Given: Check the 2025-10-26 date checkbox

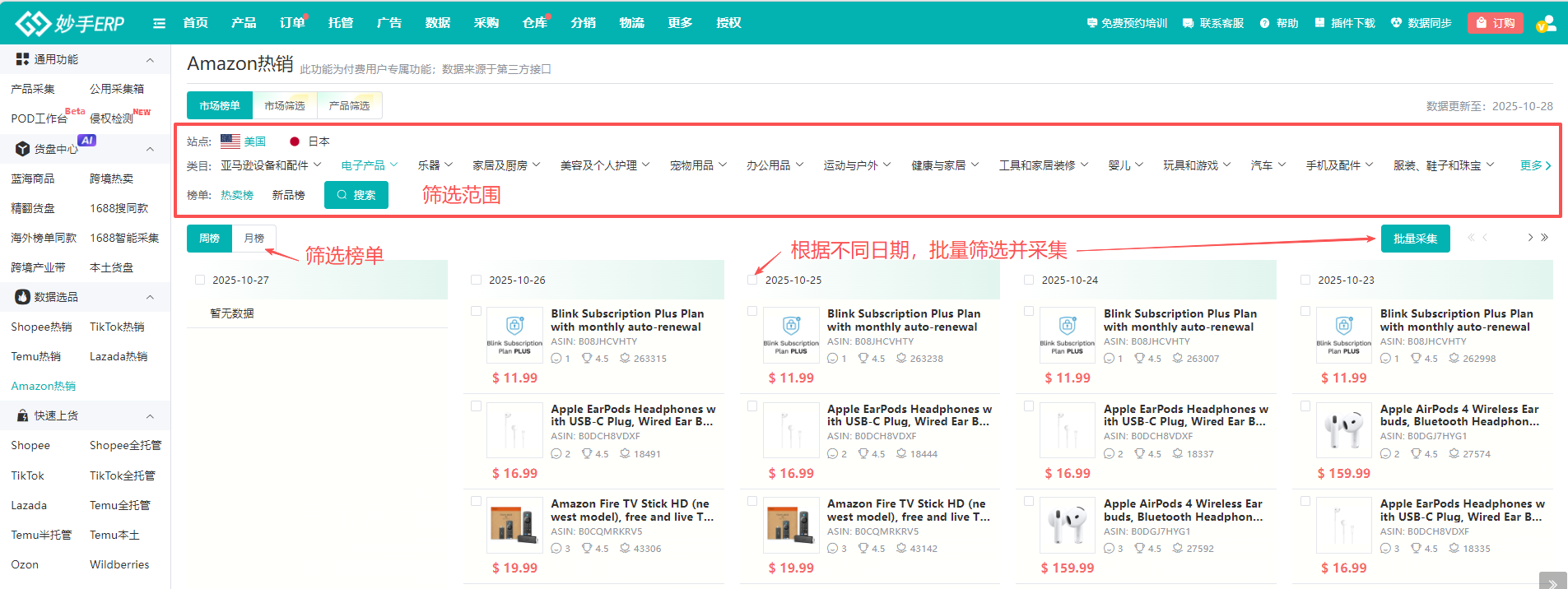Looking at the screenshot, I should (476, 280).
